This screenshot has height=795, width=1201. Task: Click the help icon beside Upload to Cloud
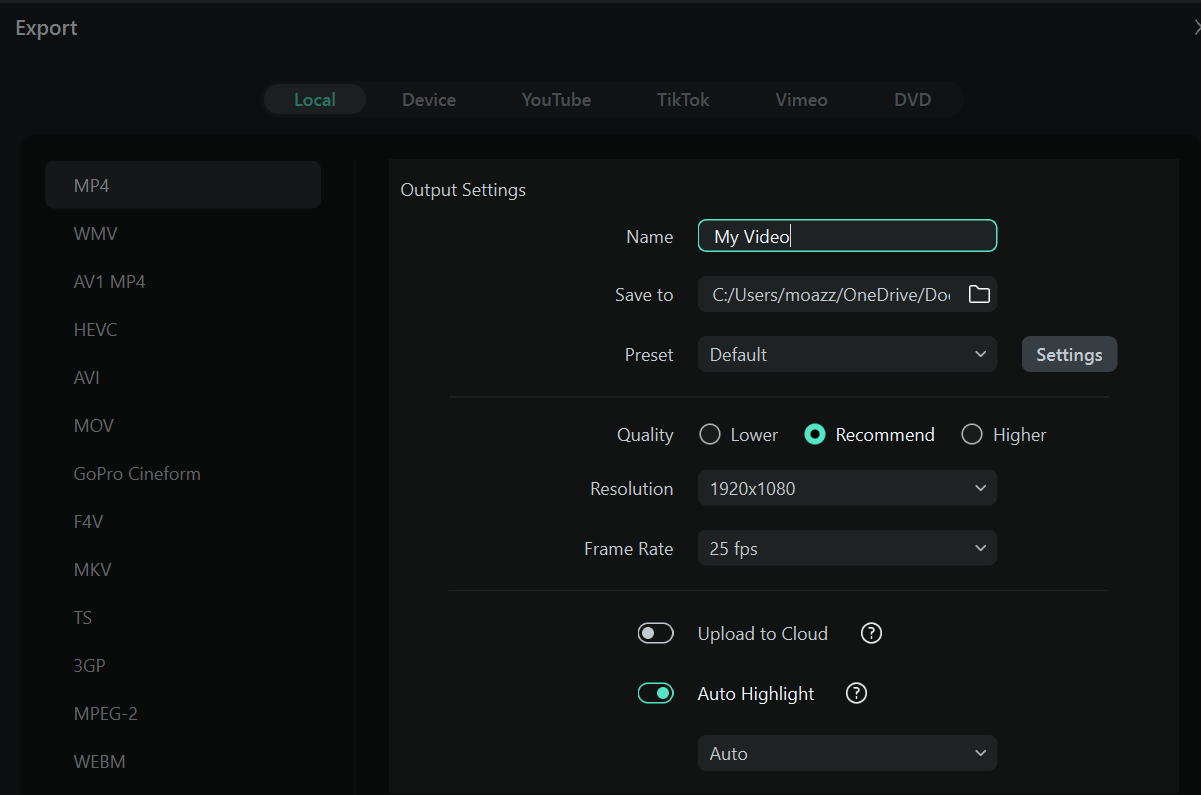871,633
